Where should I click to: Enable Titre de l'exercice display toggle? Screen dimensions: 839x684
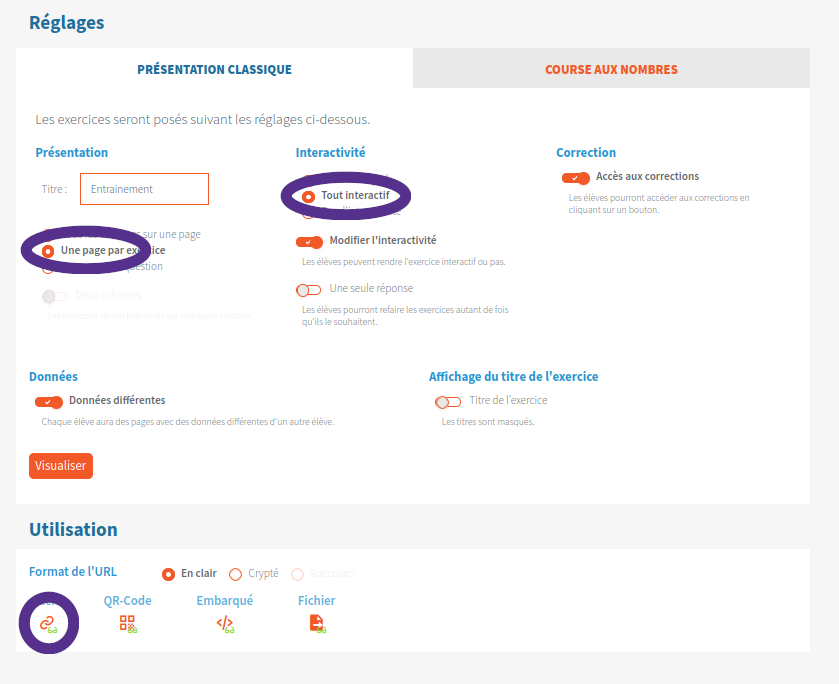[x=448, y=402]
